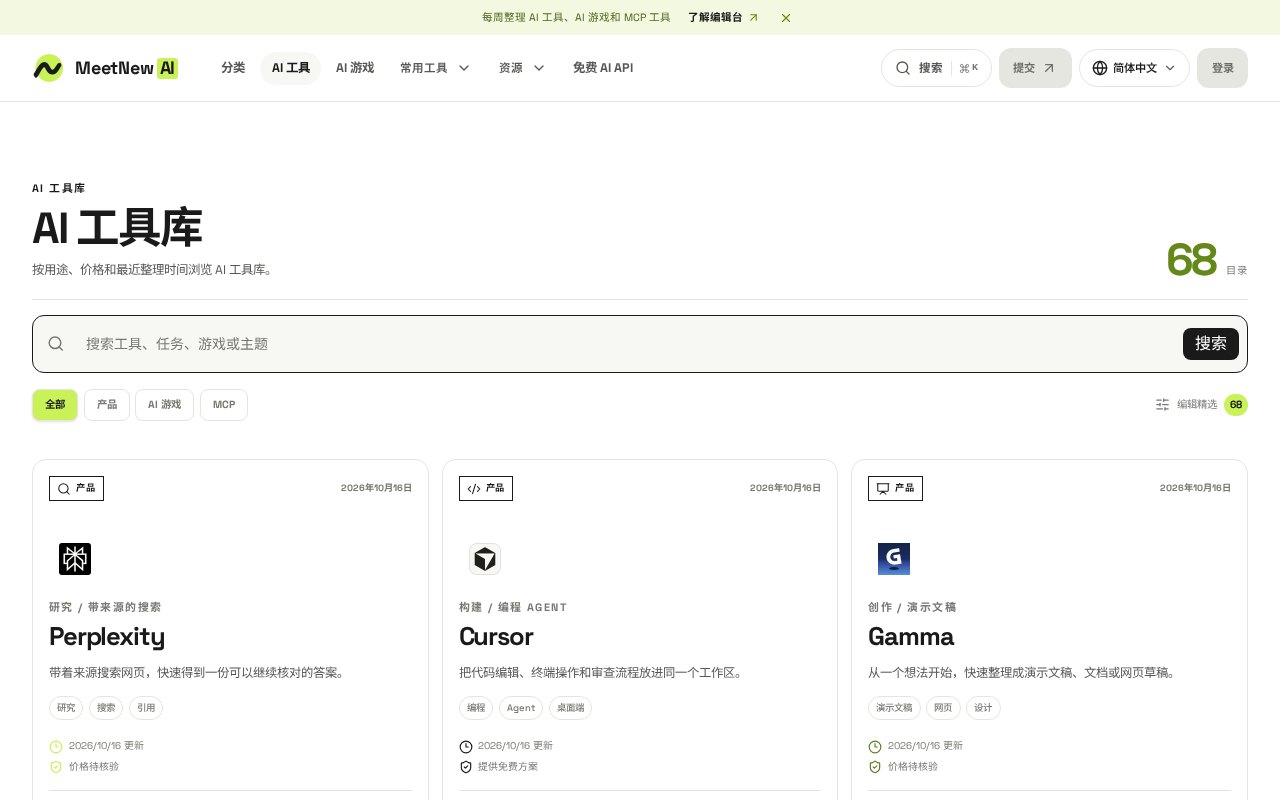Open 分类 in the navigation bar

pyautogui.click(x=233, y=68)
